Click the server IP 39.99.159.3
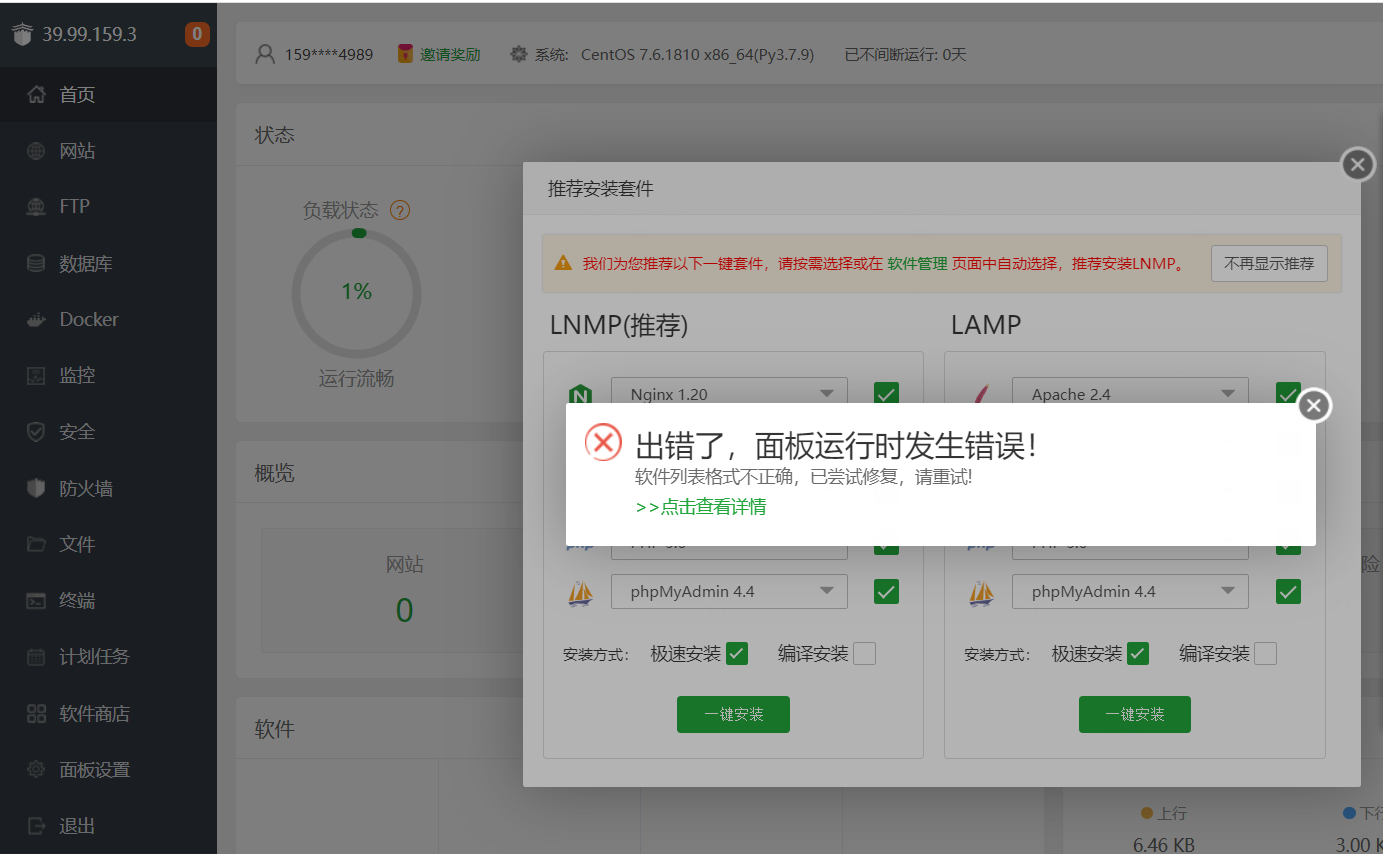Screen dimensions: 1383x854 pyautogui.click(x=89, y=34)
